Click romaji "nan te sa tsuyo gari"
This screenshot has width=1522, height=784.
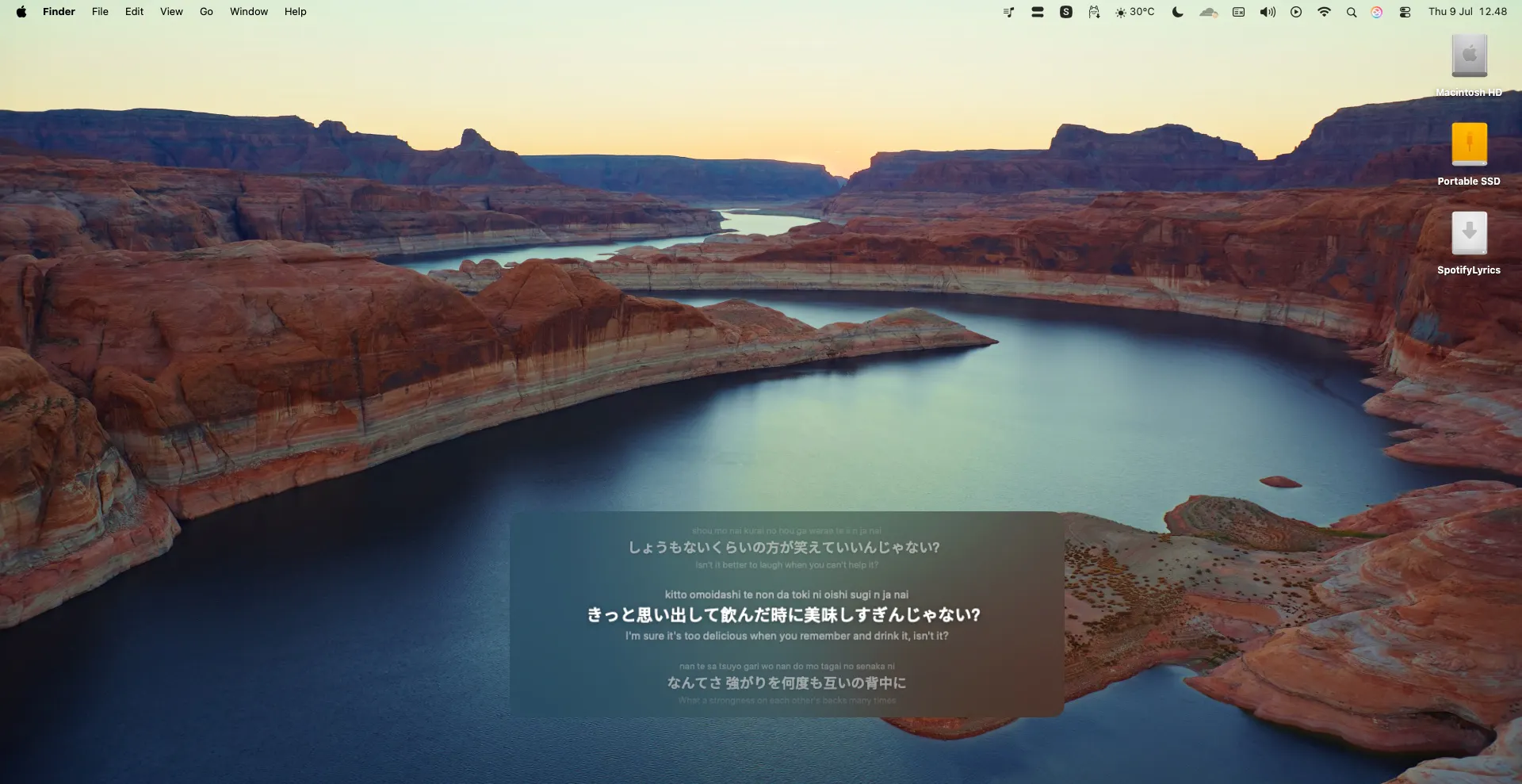click(786, 667)
